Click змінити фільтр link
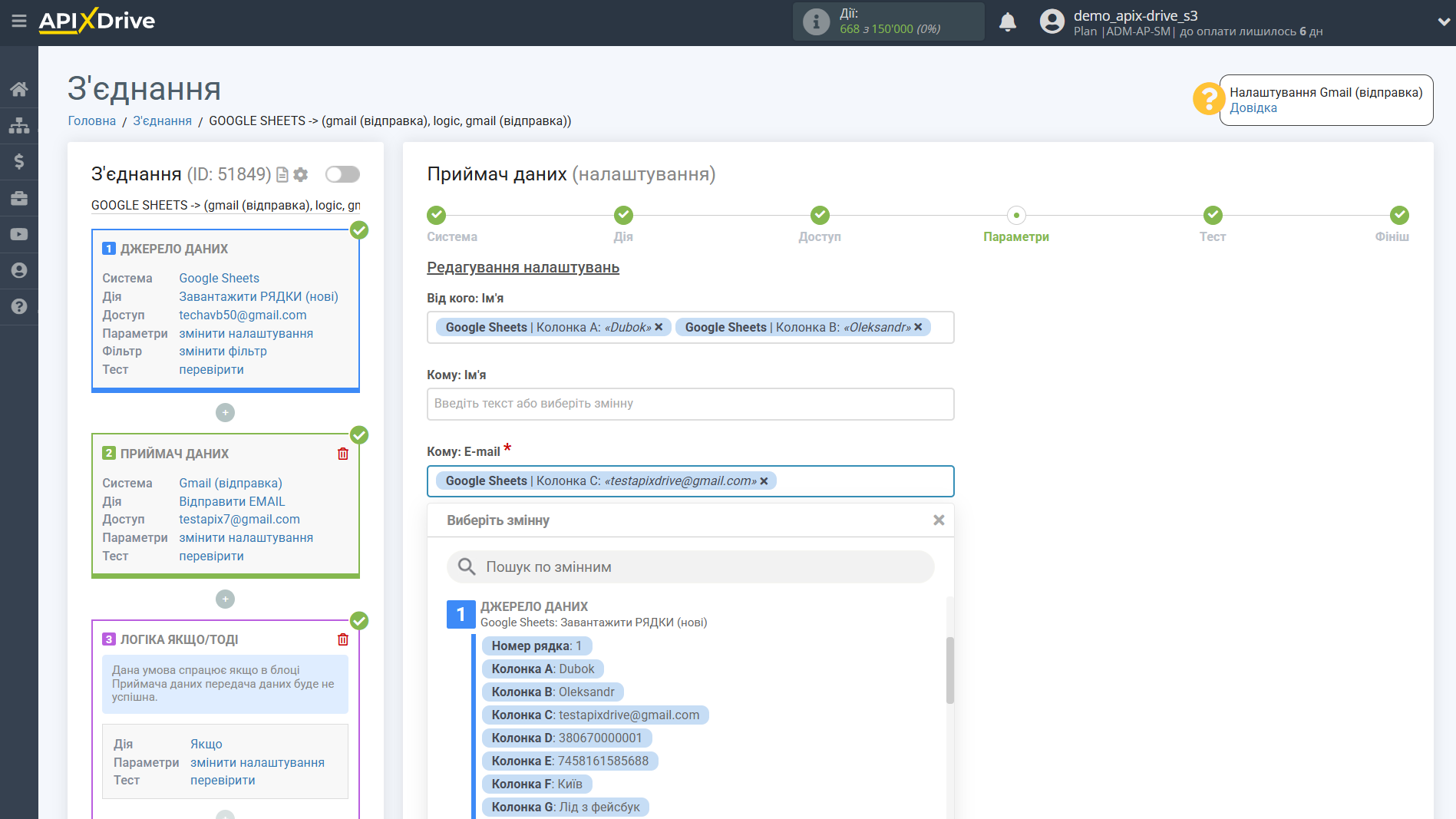The height and width of the screenshot is (819, 1456). [223, 352]
